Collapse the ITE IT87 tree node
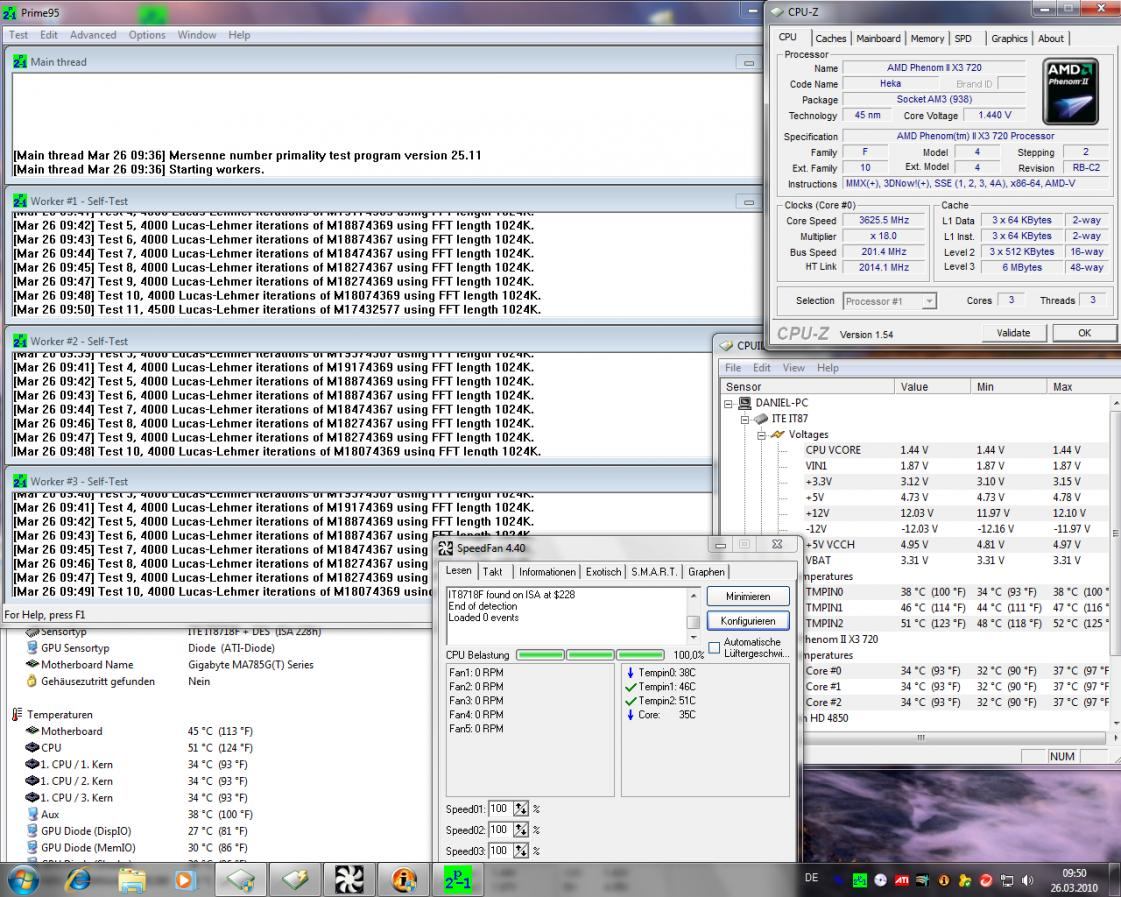 click(745, 420)
